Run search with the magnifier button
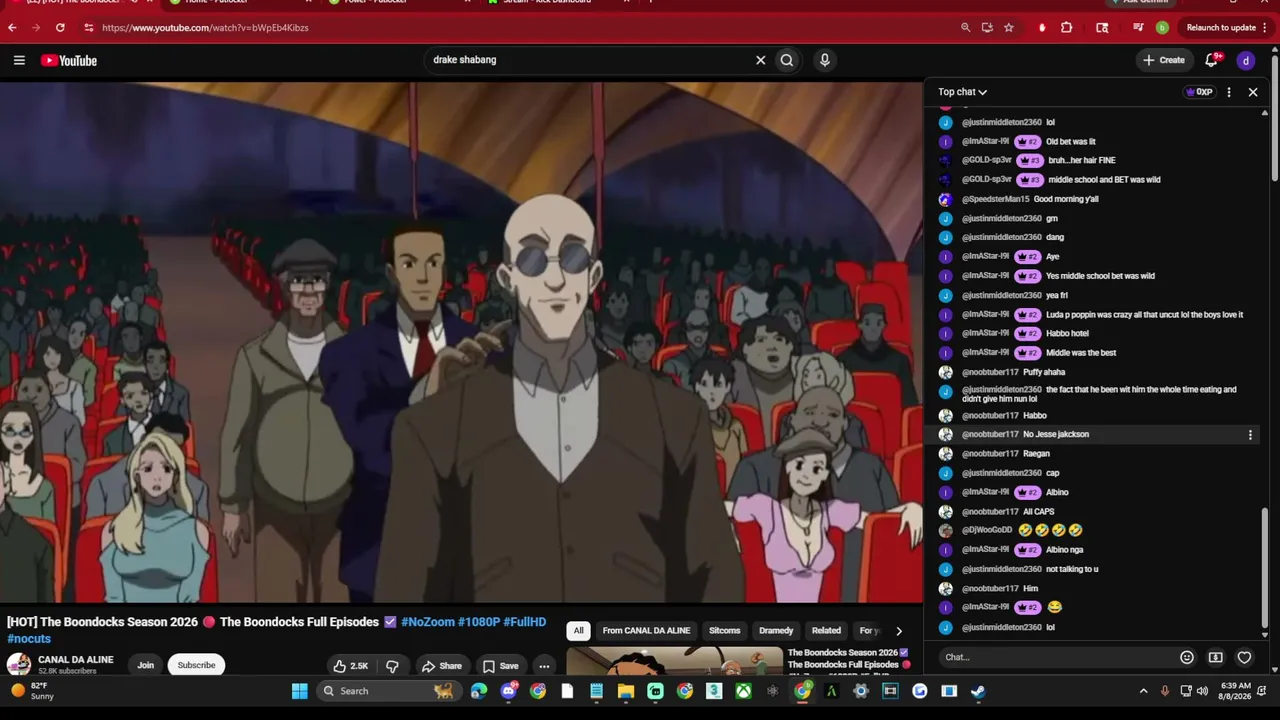This screenshot has width=1280, height=720. 787,60
